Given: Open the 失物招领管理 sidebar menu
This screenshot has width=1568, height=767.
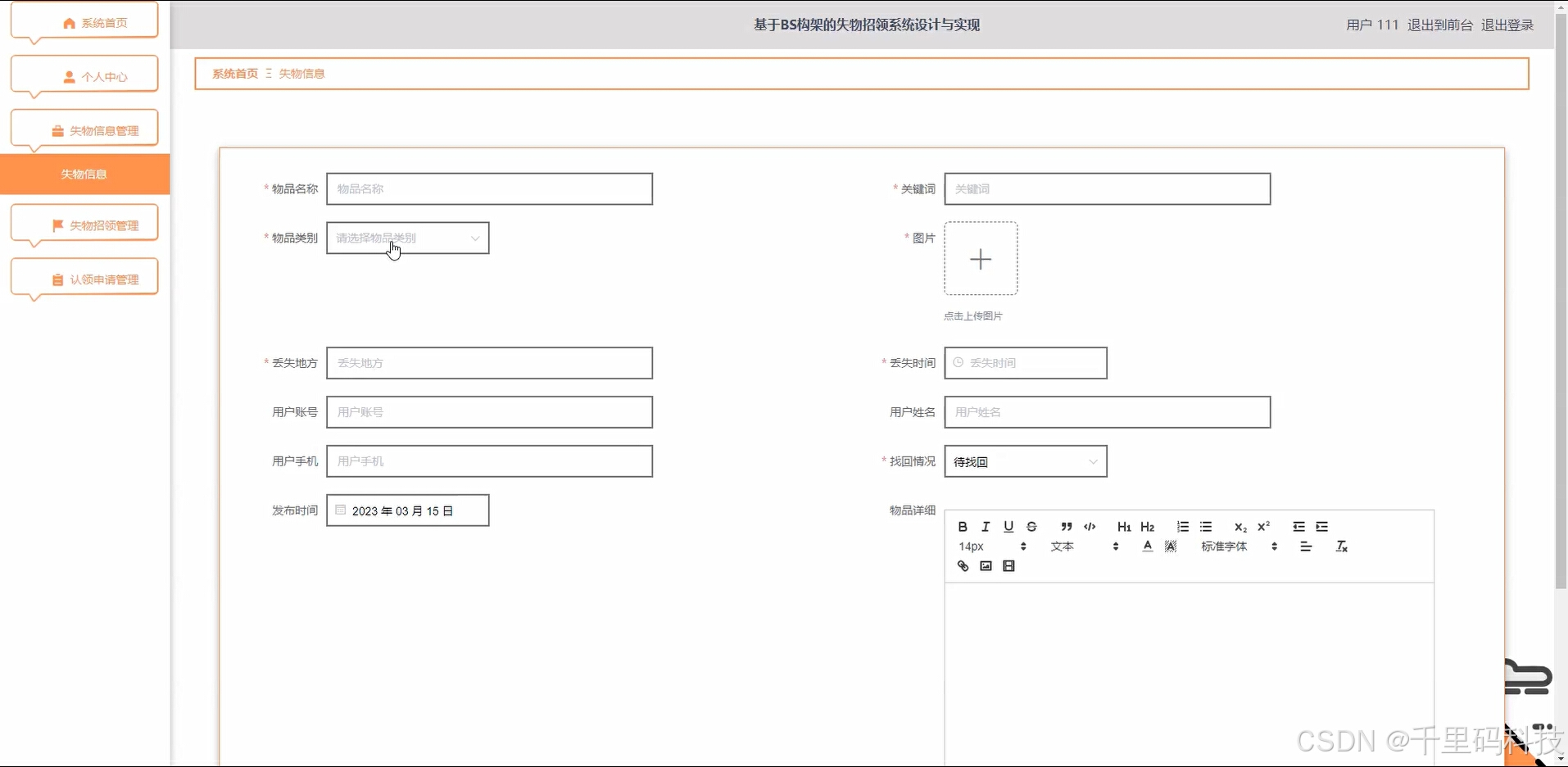Looking at the screenshot, I should (x=84, y=225).
